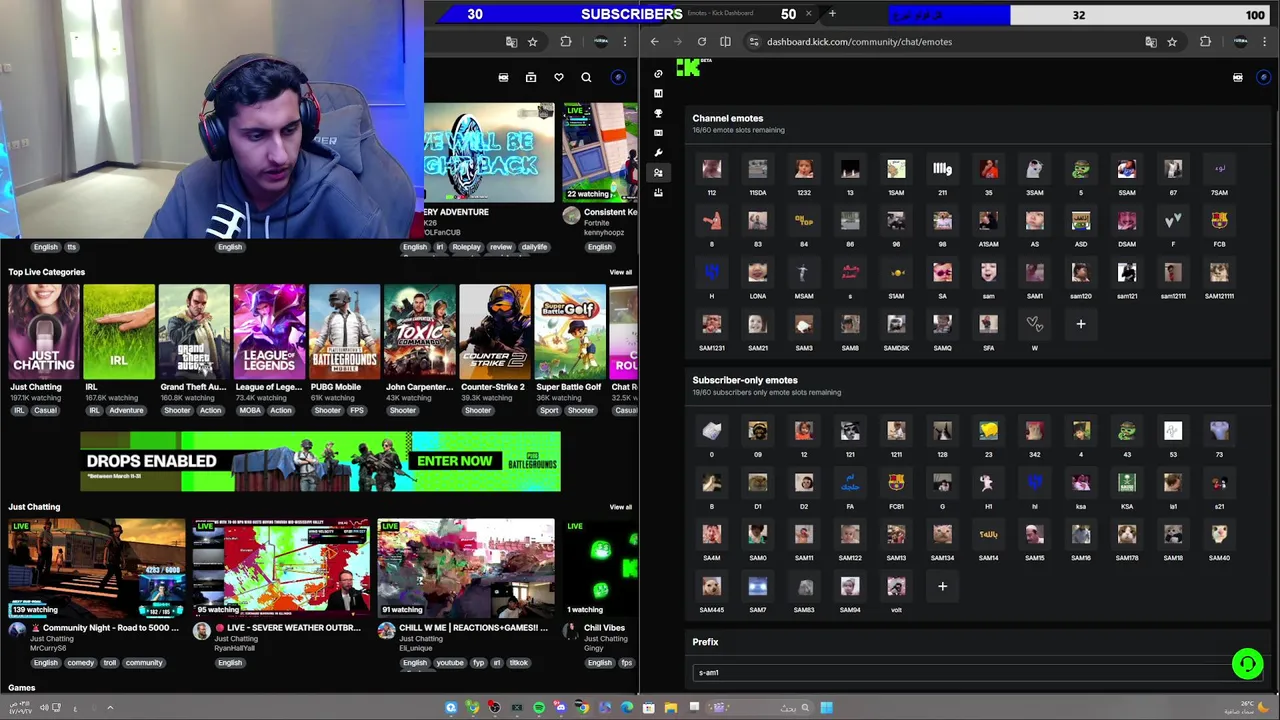Open the wrench settings item in the dashboard sidebar
This screenshot has height=720, width=1280.
click(x=658, y=153)
